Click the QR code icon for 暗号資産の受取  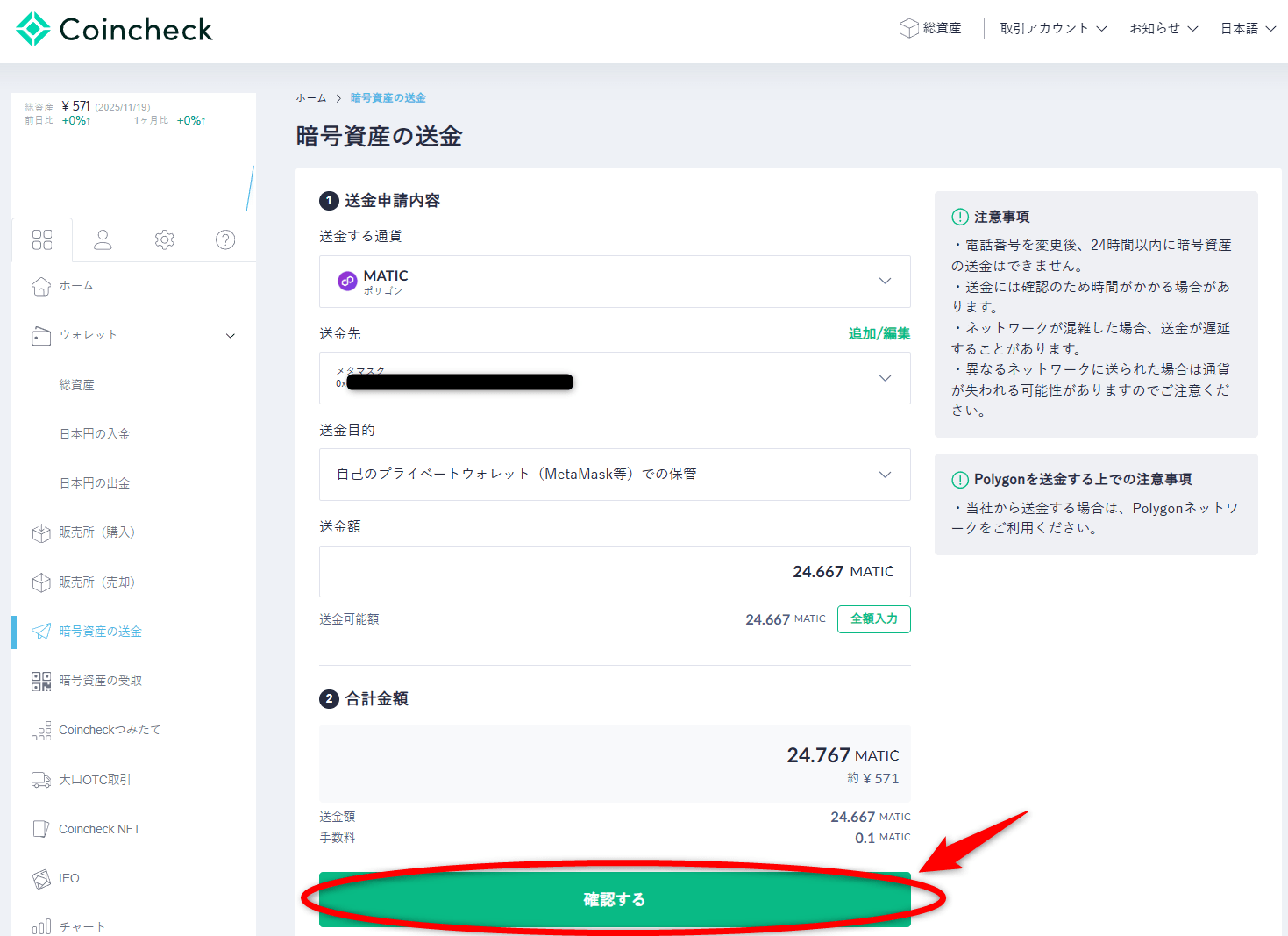tap(41, 682)
